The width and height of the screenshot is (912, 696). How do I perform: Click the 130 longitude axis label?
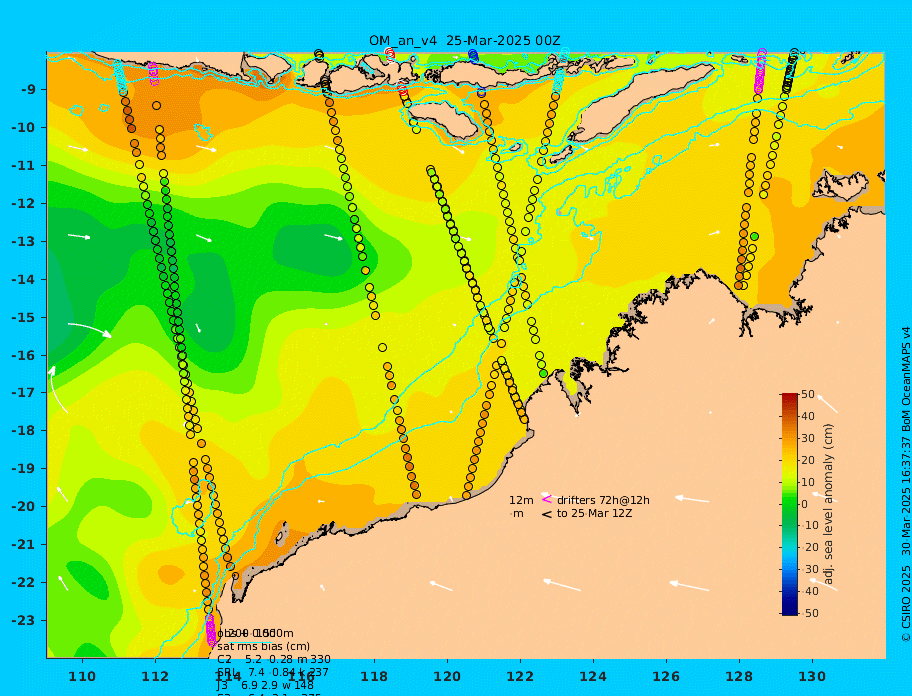tap(812, 676)
